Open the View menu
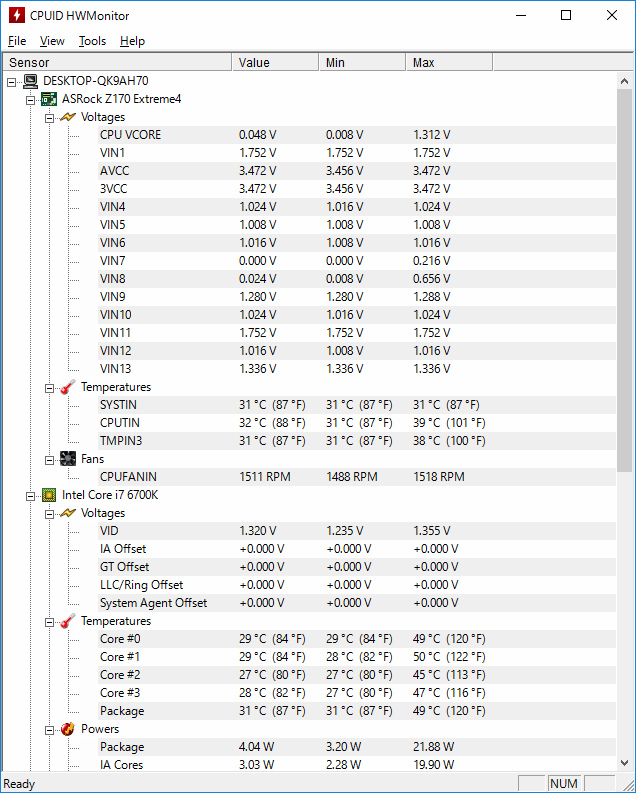 tap(52, 41)
